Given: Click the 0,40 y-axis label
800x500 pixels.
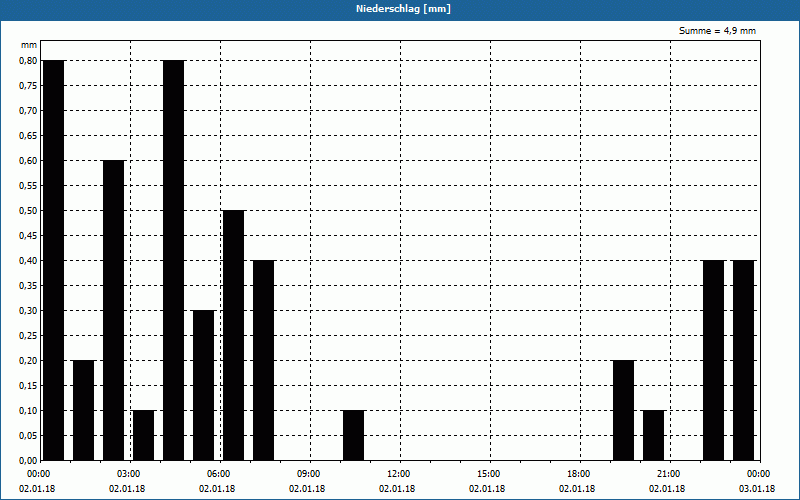Looking at the screenshot, I should [28, 261].
